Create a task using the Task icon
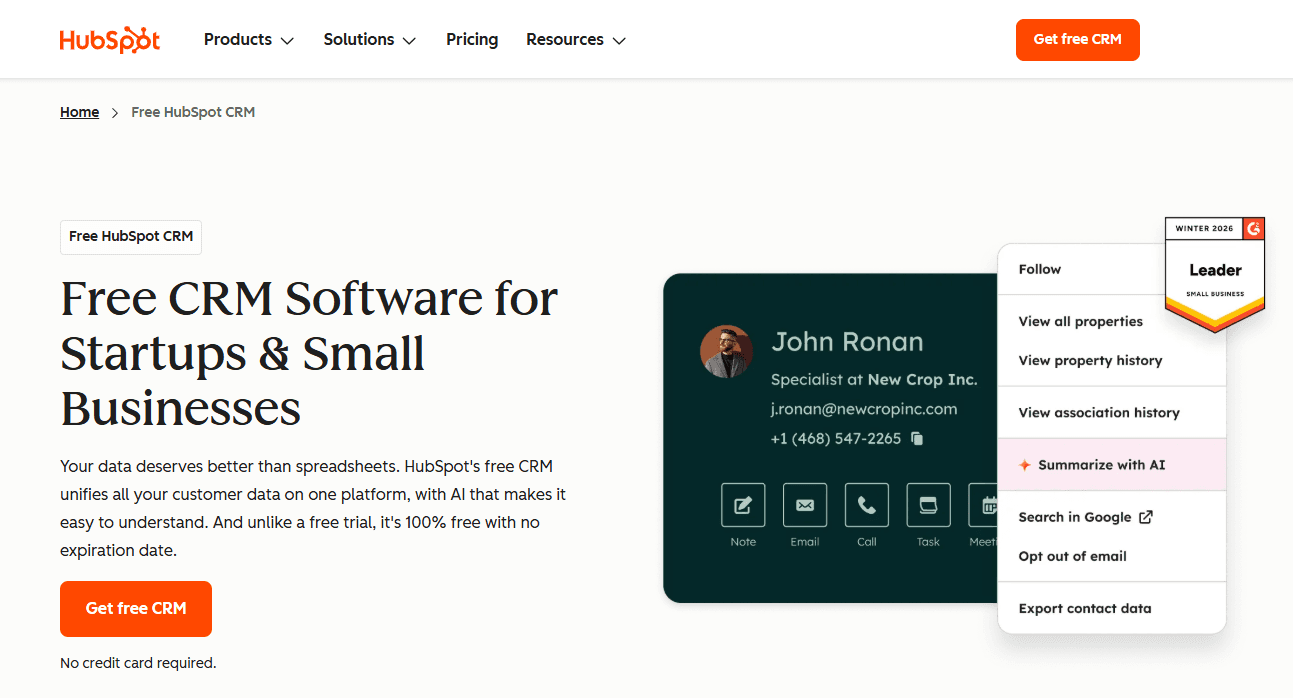This screenshot has width=1293, height=698. pyautogui.click(x=928, y=506)
